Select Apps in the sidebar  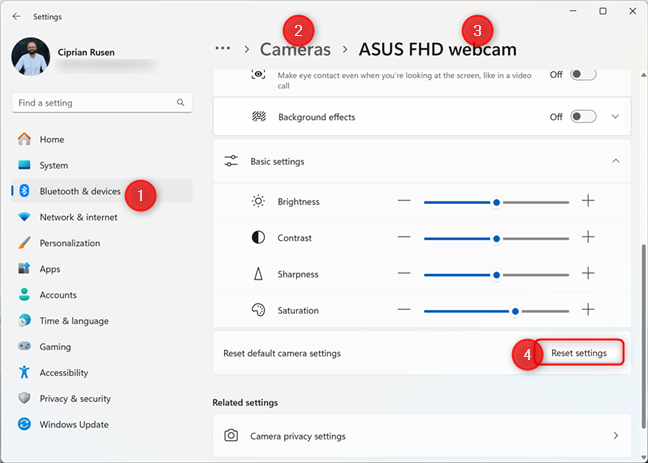[x=102, y=269]
